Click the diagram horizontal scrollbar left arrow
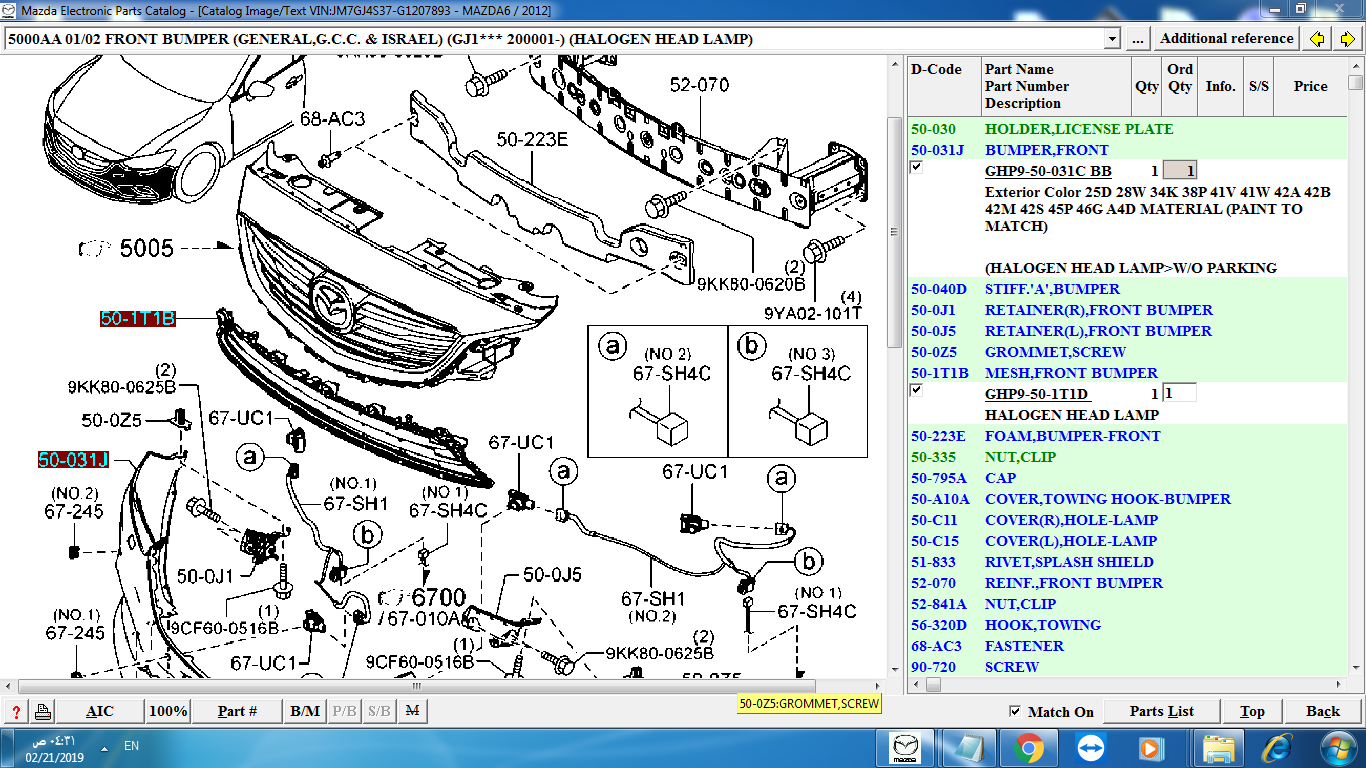 tap(9, 686)
